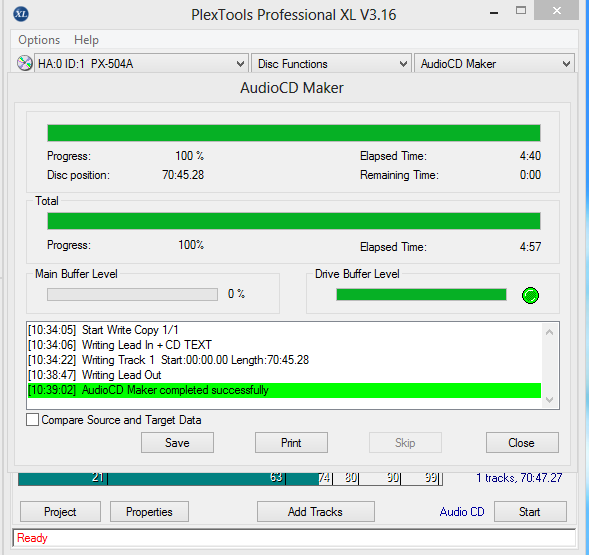Enable Compare Source and Target Data checkbox
Image resolution: width=589 pixels, height=555 pixels.
point(32,420)
